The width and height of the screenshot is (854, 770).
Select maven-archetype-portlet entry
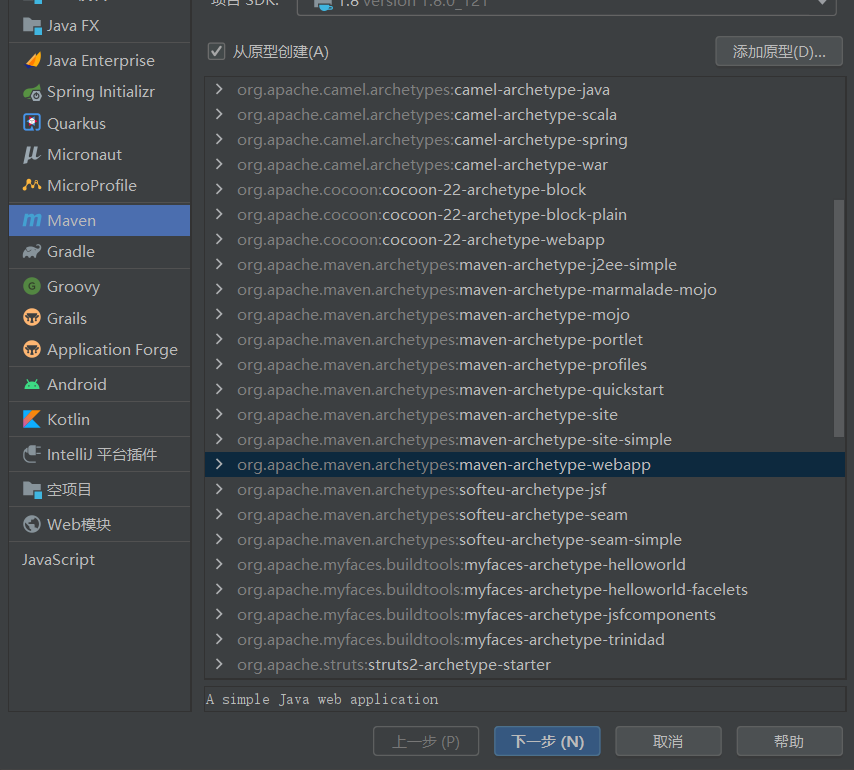[x=524, y=340]
